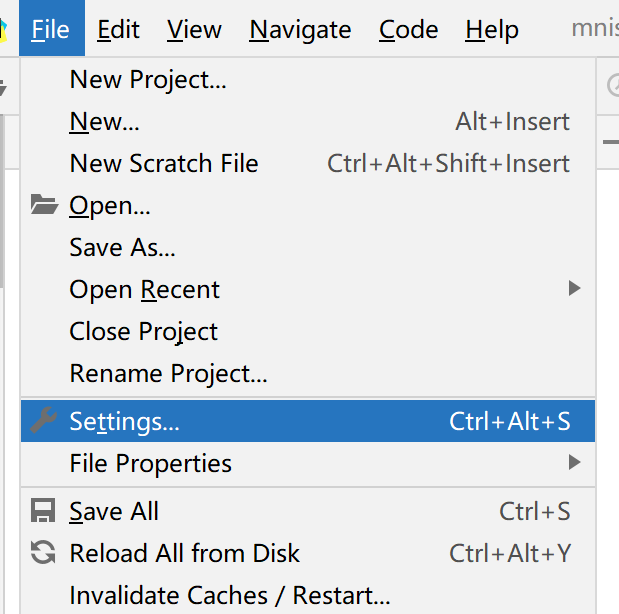Click the wrench icon beside Settings
The height and width of the screenshot is (614, 619).
44,420
